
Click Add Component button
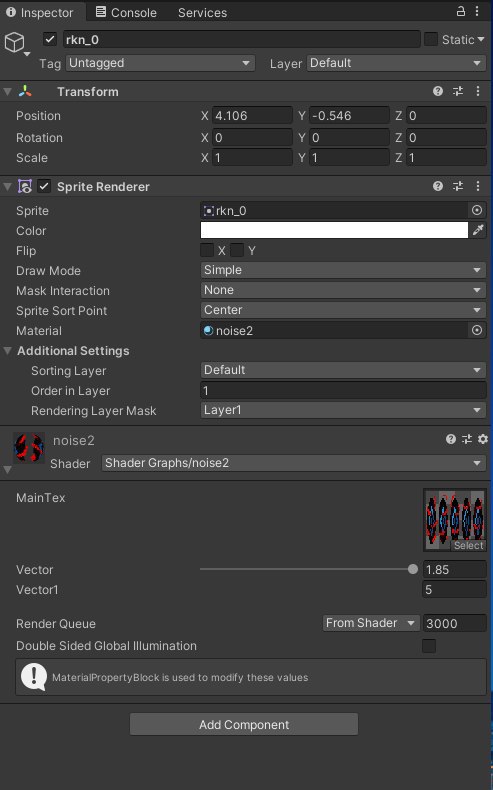coord(244,724)
